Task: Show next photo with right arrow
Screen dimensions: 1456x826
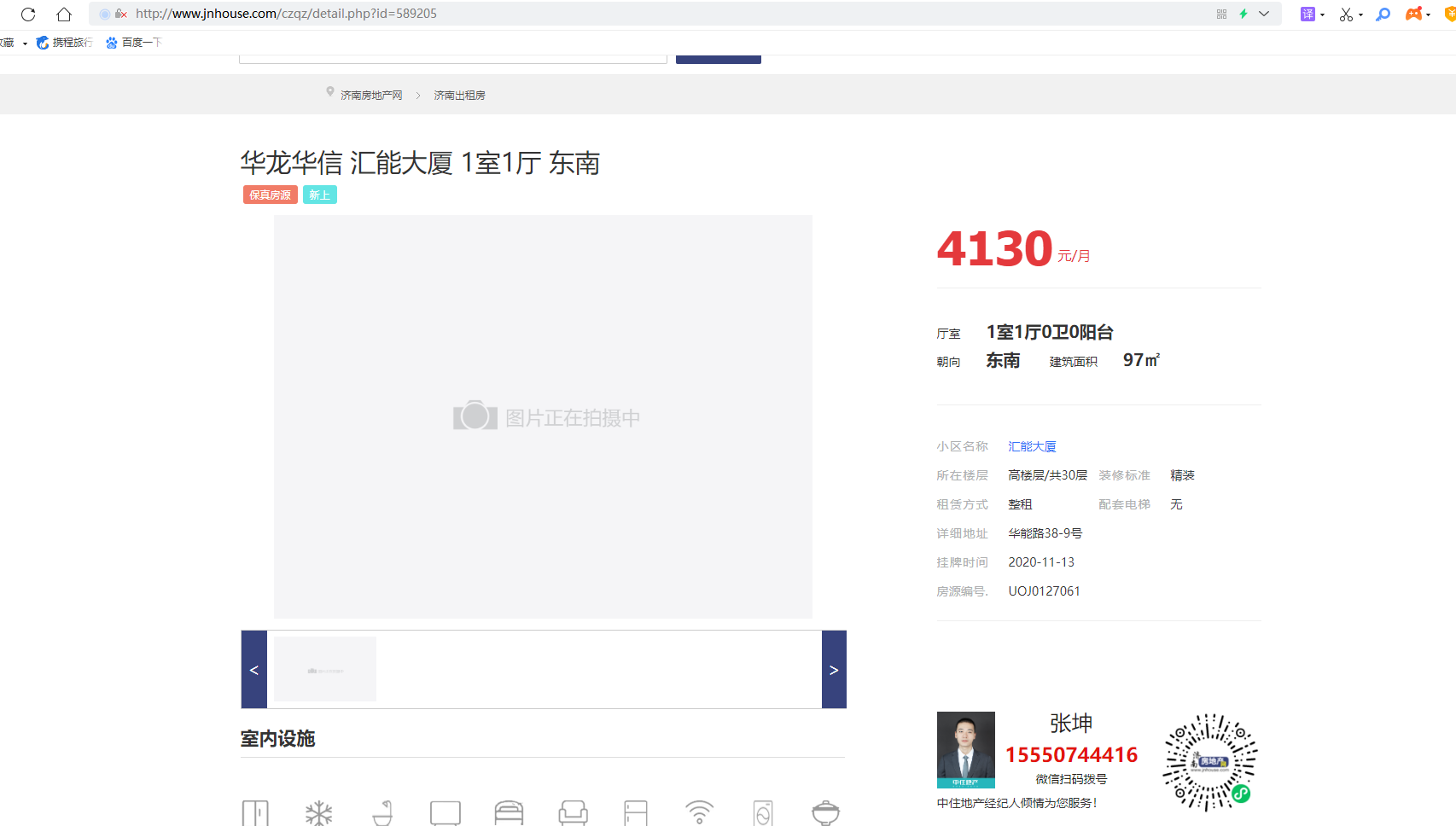Action: pyautogui.click(x=834, y=670)
